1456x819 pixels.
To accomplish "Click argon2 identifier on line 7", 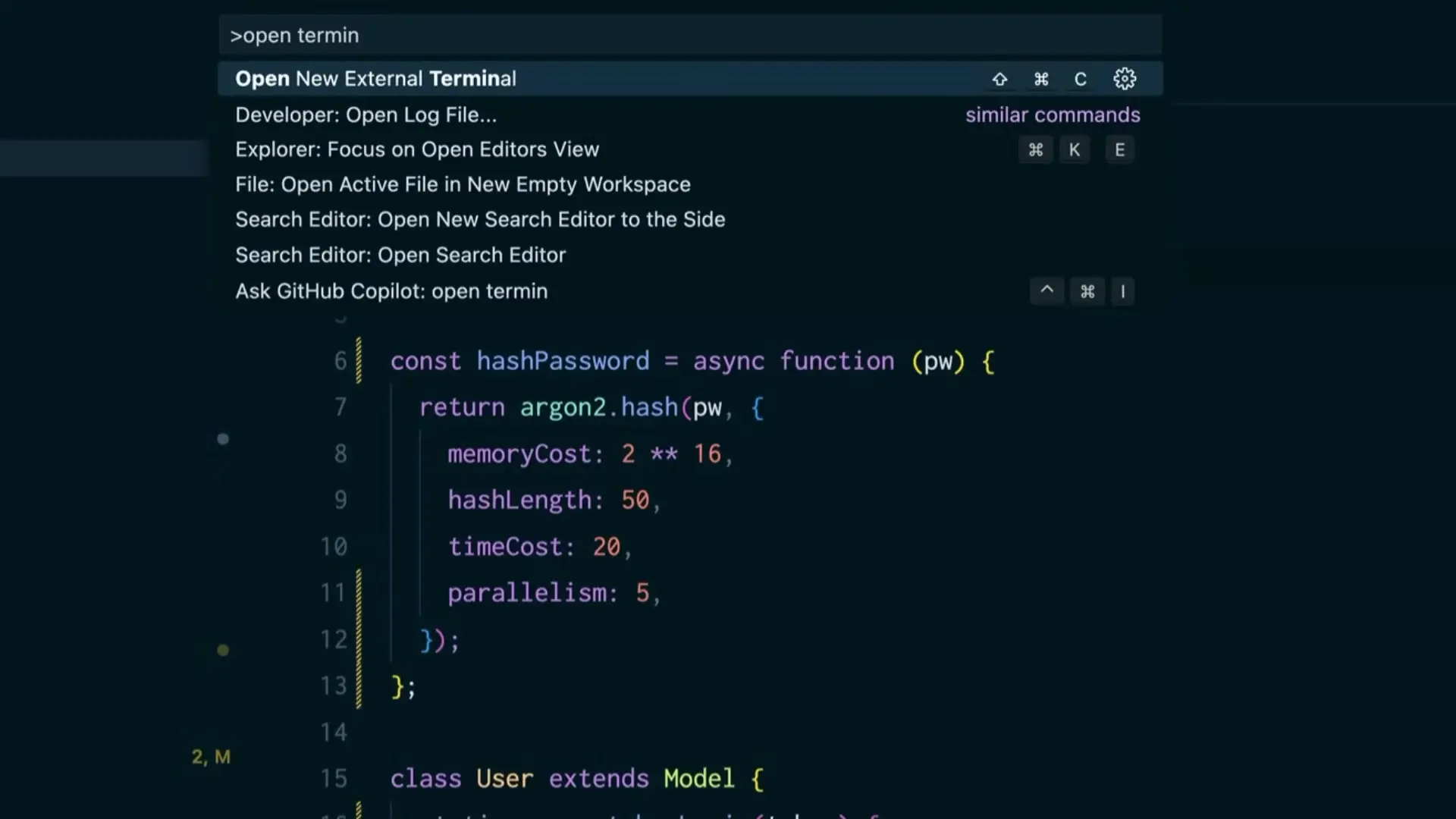I will (563, 408).
